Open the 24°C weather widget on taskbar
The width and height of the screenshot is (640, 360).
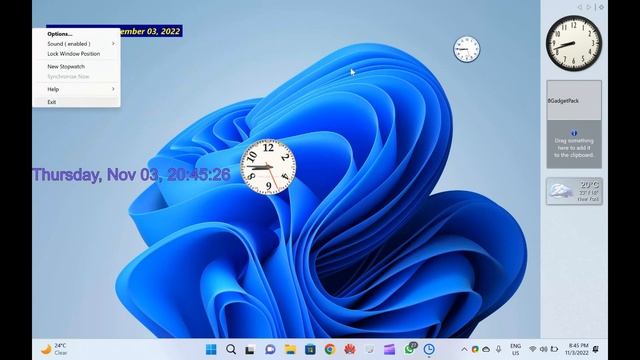[54, 349]
